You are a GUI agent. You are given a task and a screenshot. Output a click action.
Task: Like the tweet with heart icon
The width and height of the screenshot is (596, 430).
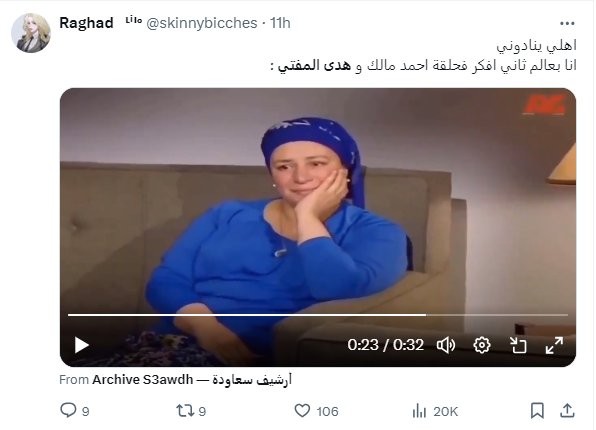(316, 411)
